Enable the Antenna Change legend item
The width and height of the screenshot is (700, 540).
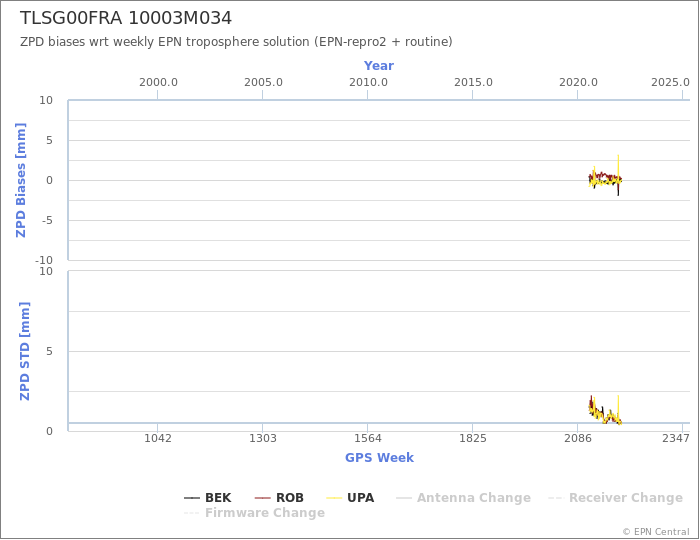tap(463, 498)
